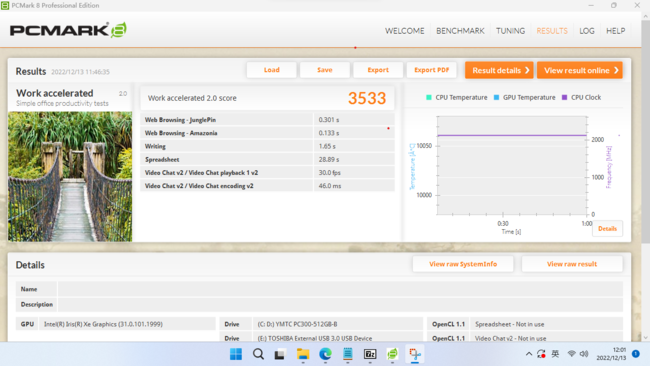650x366 pixels.
Task: Click the taskbar Search magnifier icon
Action: tap(258, 354)
